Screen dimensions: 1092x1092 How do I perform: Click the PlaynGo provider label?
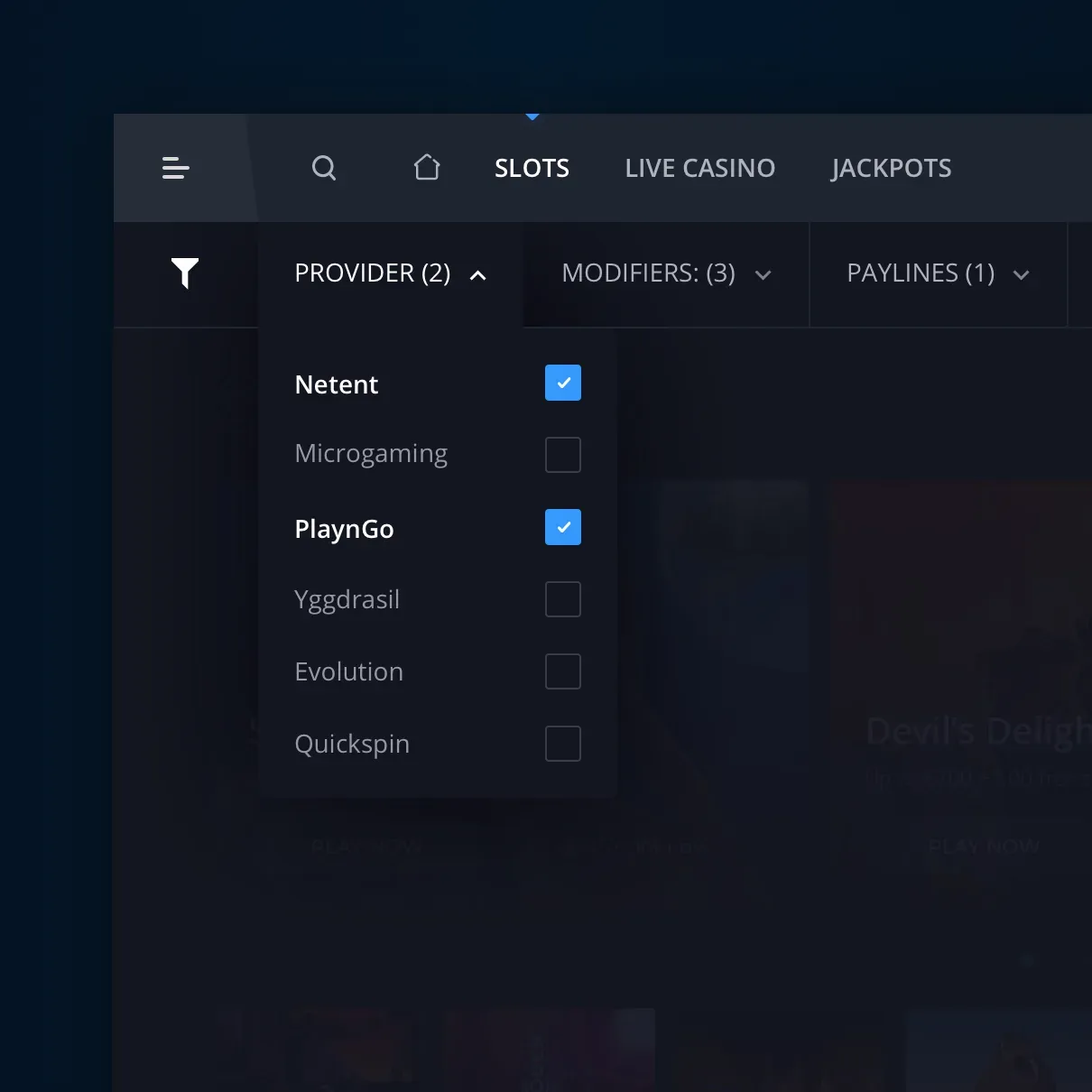tap(344, 530)
